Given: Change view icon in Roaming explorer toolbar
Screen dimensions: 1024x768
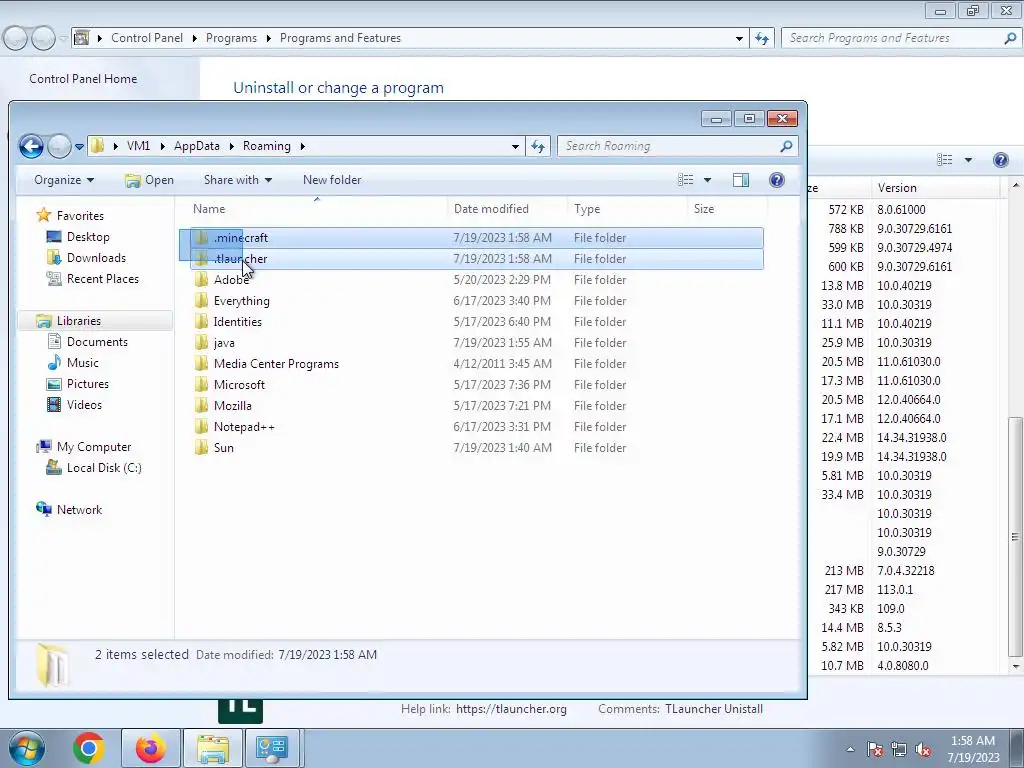Looking at the screenshot, I should click(685, 180).
